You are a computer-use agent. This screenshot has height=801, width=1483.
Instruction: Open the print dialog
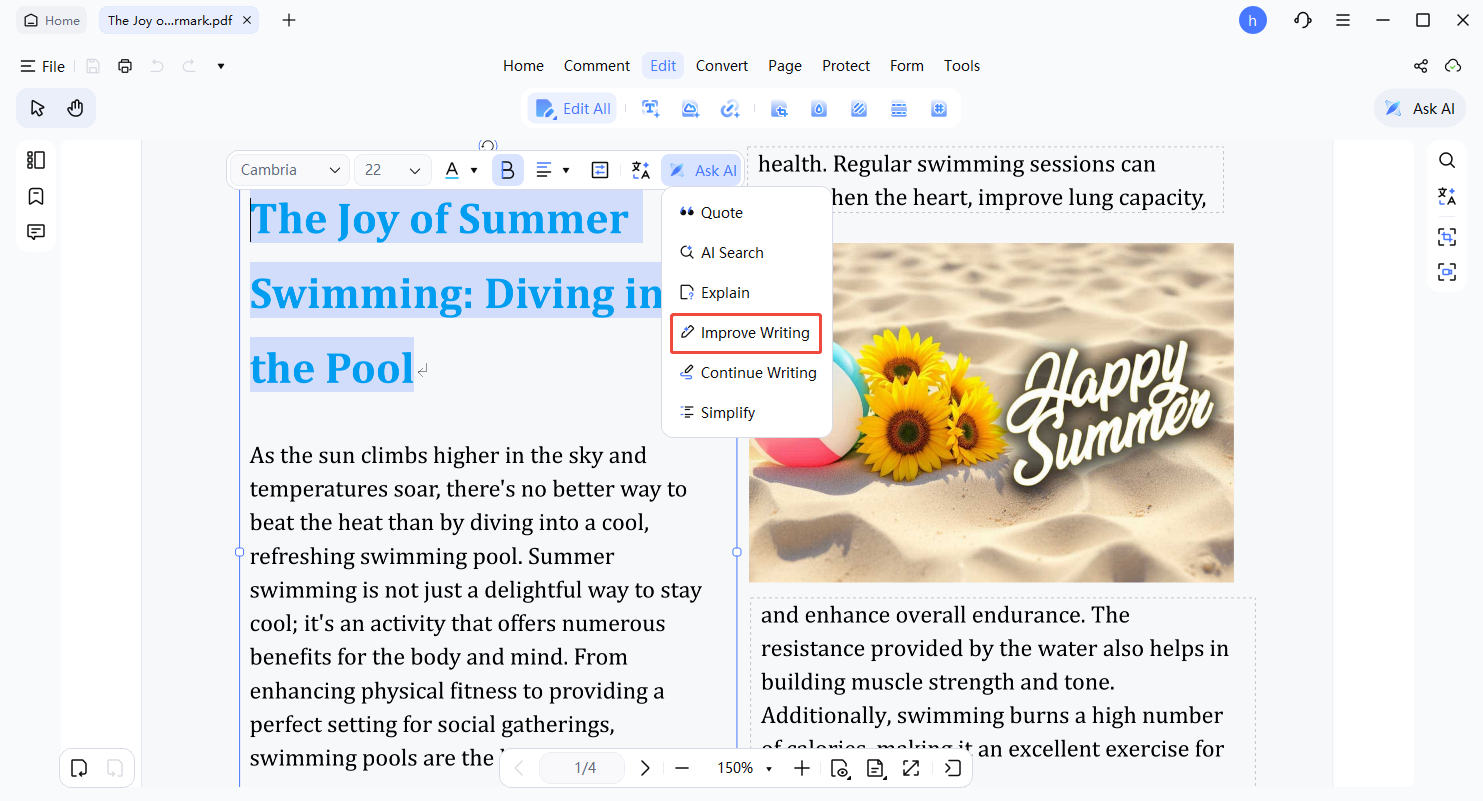tap(124, 65)
